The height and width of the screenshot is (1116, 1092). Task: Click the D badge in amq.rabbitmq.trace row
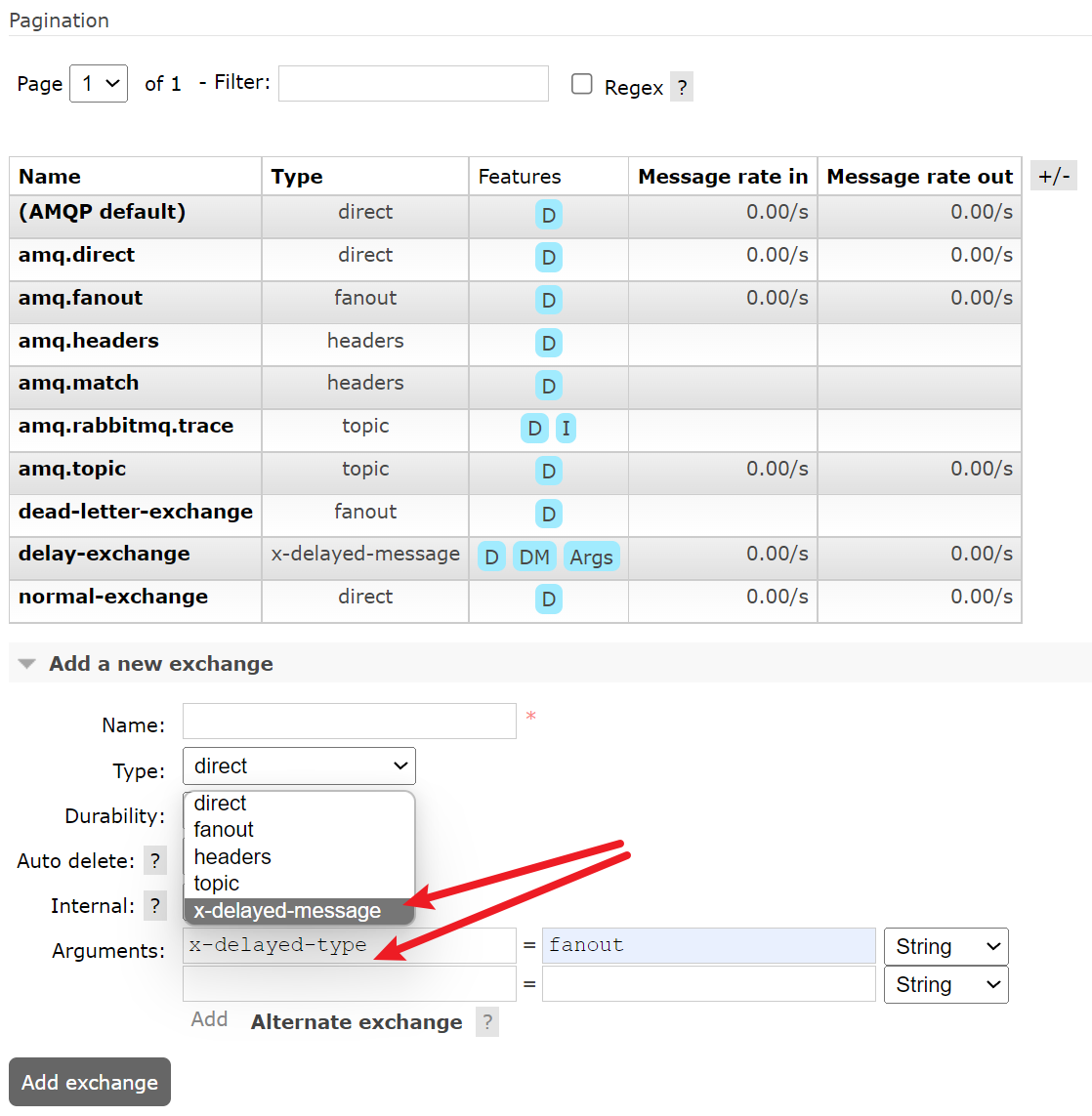click(x=534, y=429)
